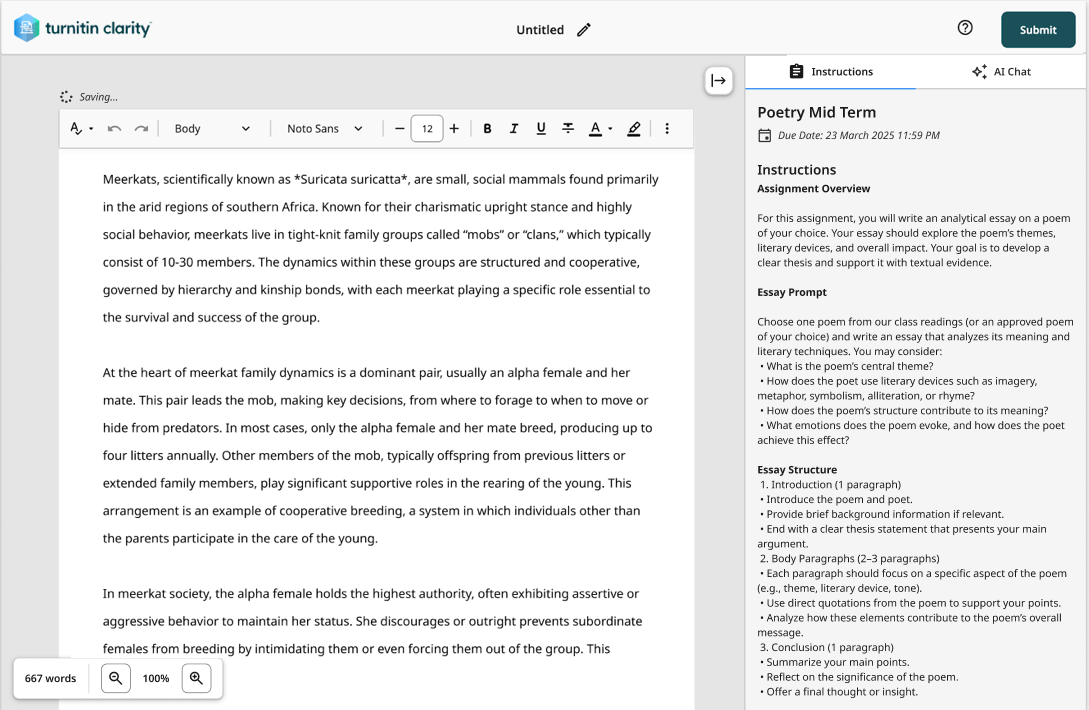The width and height of the screenshot is (1089, 710).
Task: Toggle italic formatting
Action: (x=514, y=129)
